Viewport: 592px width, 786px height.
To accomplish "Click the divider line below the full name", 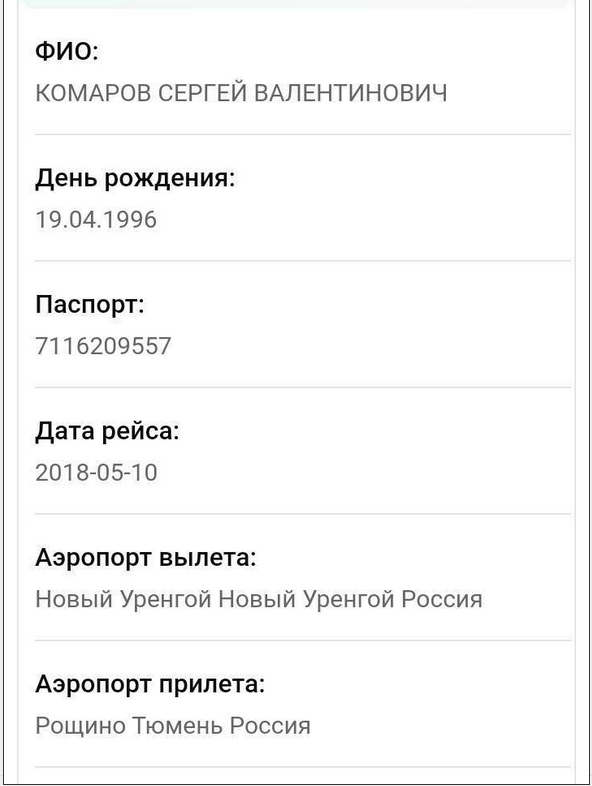I will [303, 134].
